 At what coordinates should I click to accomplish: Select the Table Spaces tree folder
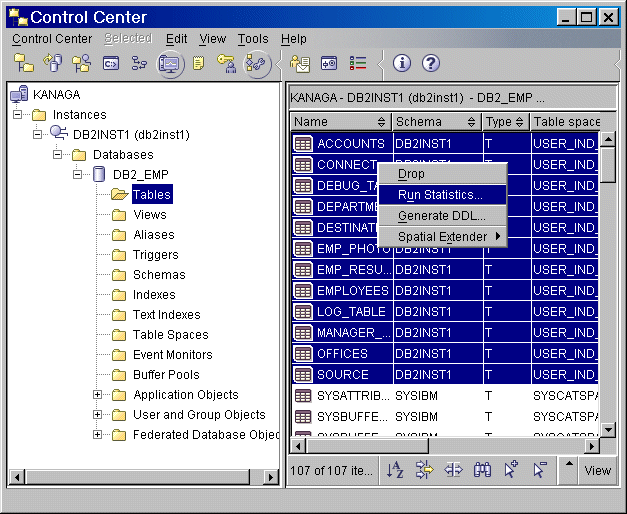point(170,335)
